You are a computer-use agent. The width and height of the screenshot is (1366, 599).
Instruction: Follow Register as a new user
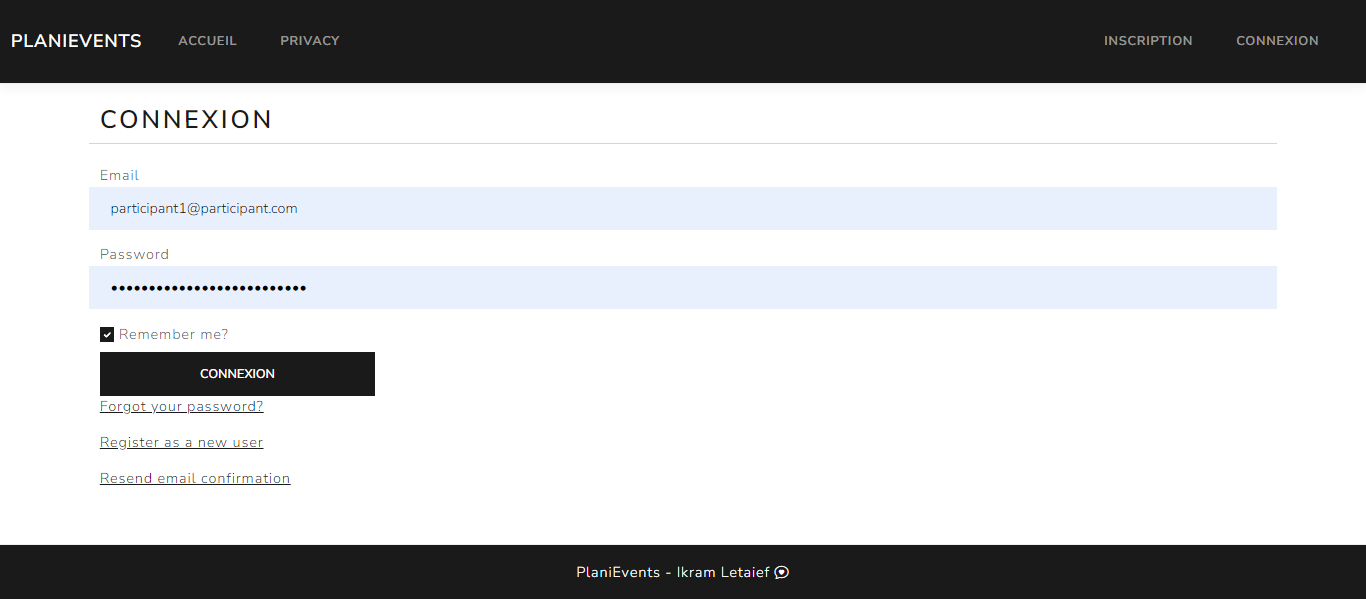pyautogui.click(x=182, y=442)
